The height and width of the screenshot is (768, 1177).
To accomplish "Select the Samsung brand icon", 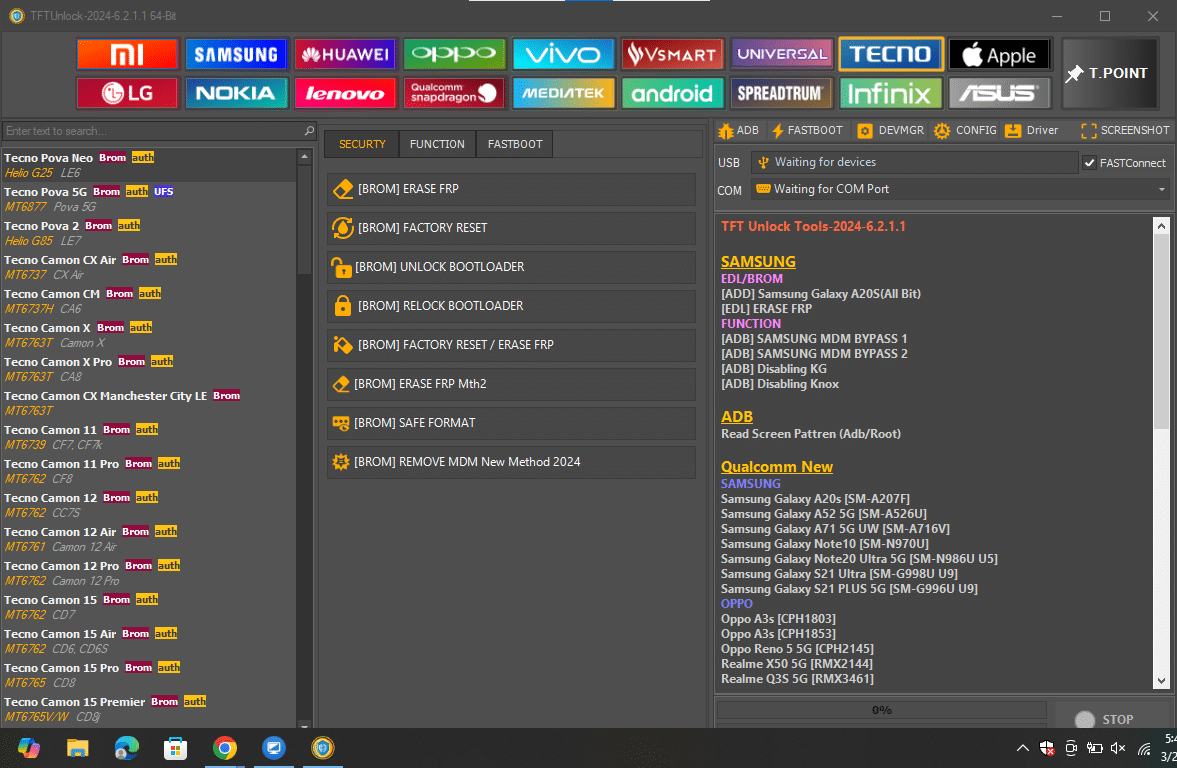I will [236, 53].
